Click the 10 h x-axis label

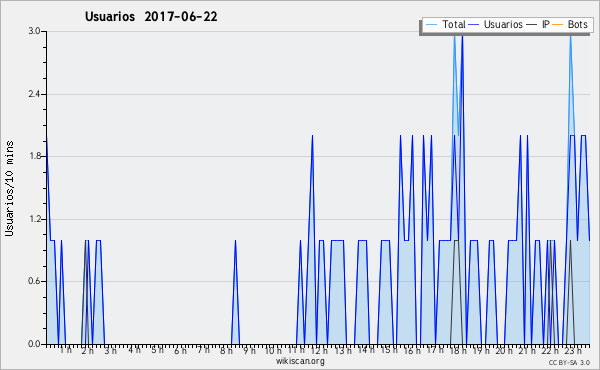[273, 350]
